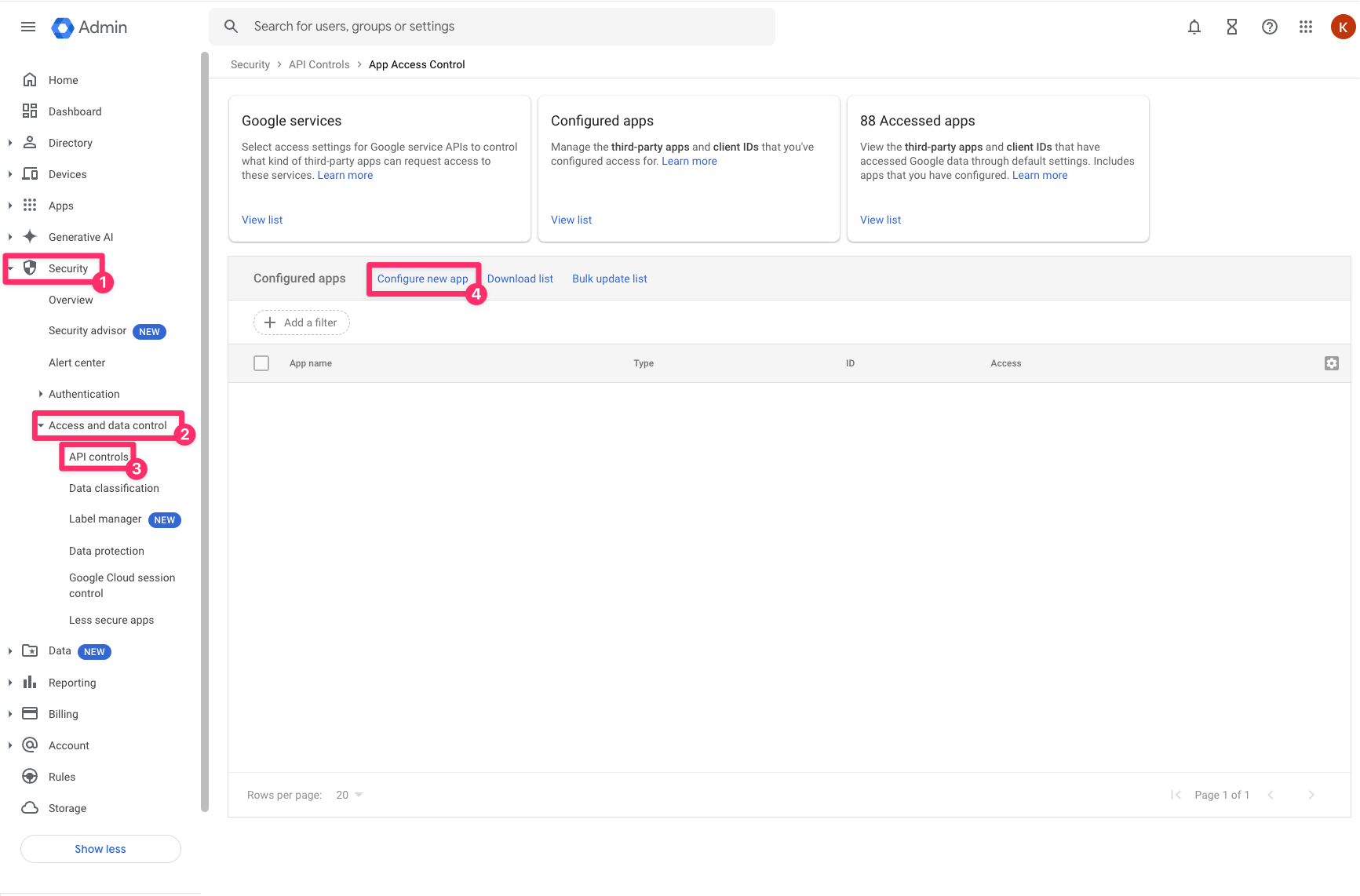Viewport: 1360px width, 896px height.
Task: Open table column settings gear
Action: tap(1332, 363)
